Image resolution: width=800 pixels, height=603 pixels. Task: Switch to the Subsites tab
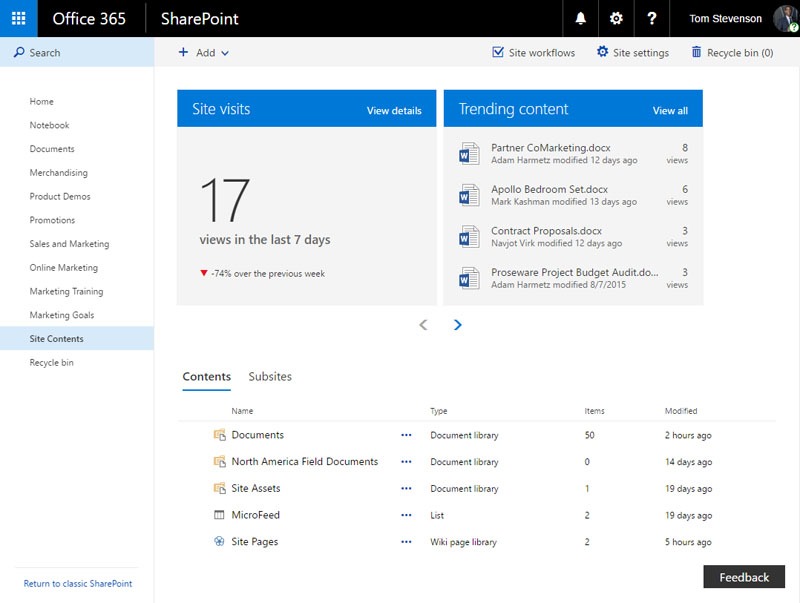pyautogui.click(x=270, y=377)
